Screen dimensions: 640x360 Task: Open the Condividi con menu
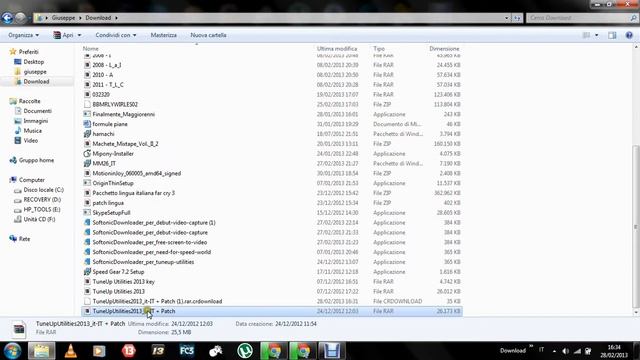point(116,35)
